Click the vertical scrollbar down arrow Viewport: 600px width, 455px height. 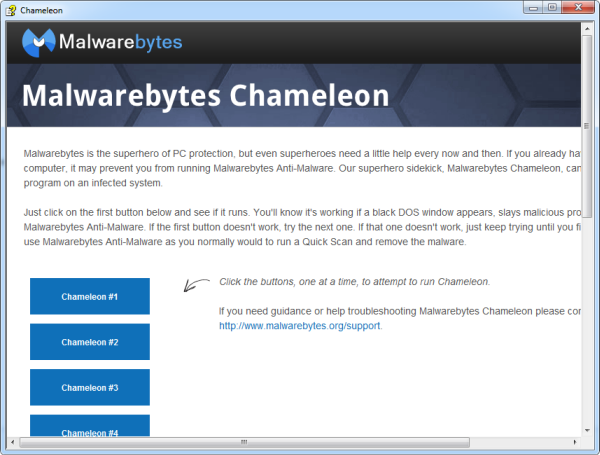click(587, 431)
